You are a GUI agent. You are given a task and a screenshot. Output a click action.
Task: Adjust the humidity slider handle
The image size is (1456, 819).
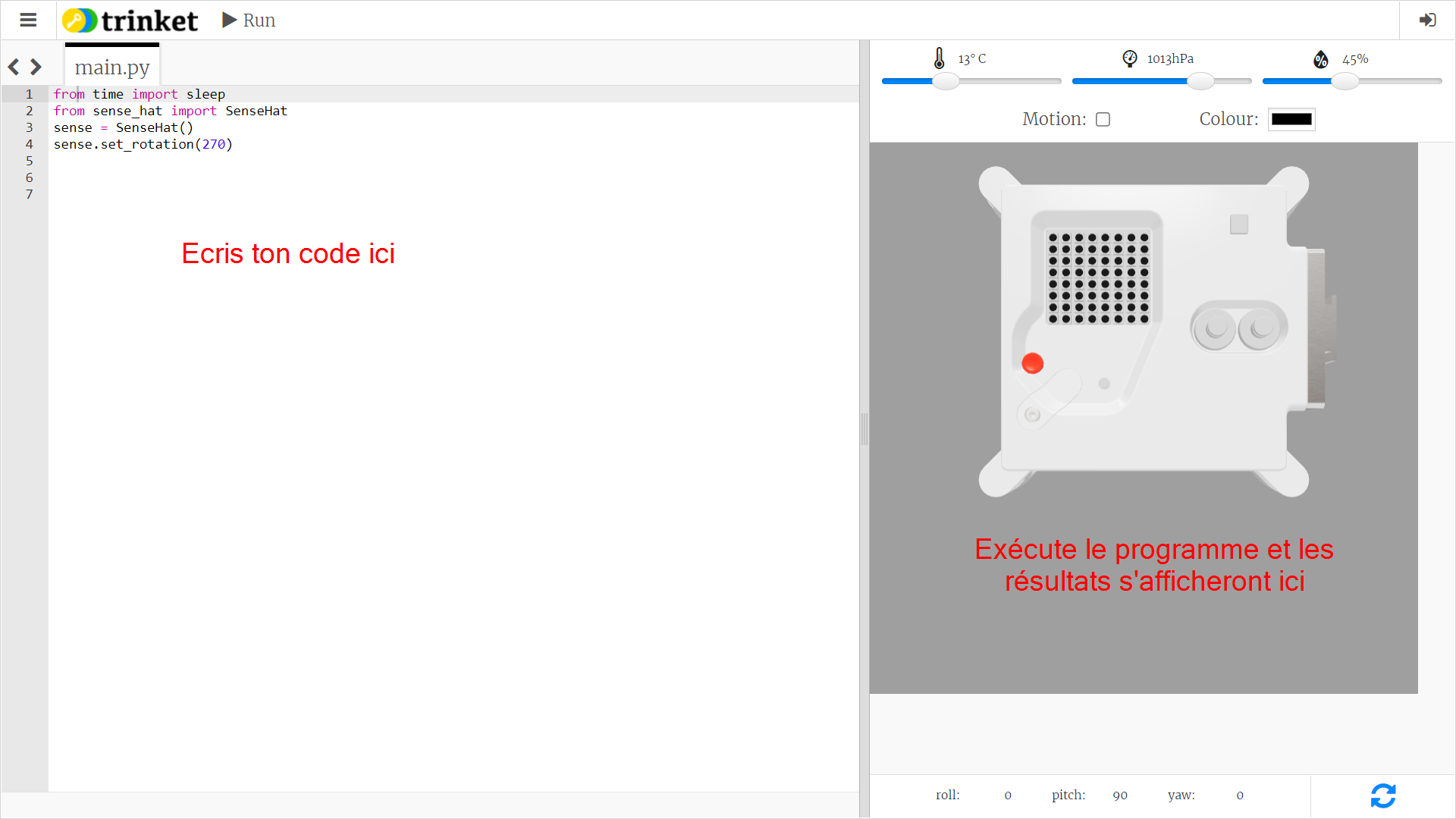click(1345, 81)
